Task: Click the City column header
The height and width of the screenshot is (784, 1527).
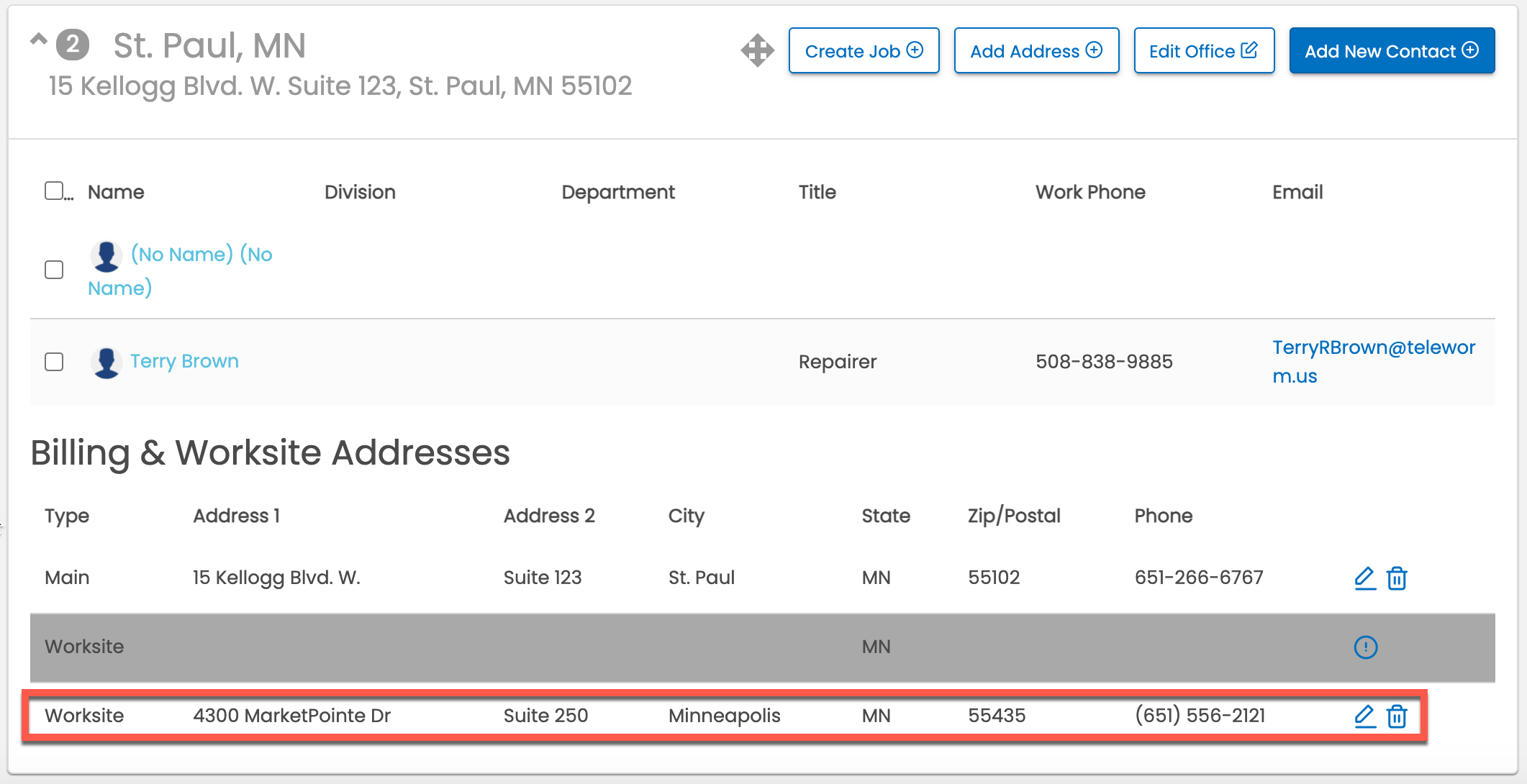Action: (x=687, y=516)
